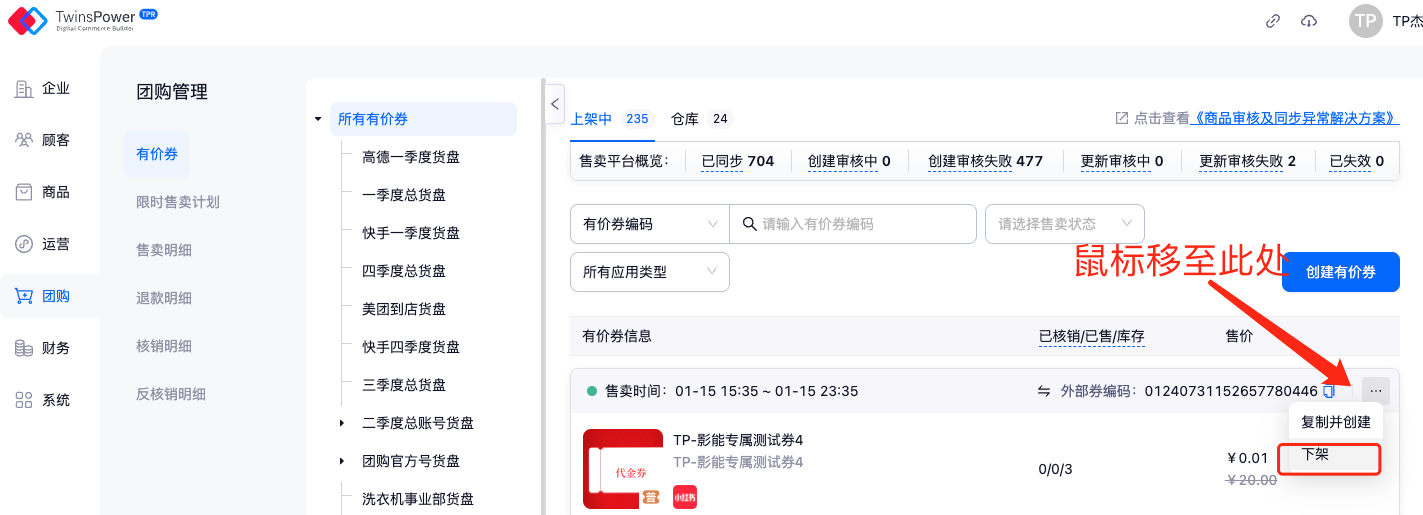
Task: Open the 所有应用类型 dropdown
Action: pos(649,272)
